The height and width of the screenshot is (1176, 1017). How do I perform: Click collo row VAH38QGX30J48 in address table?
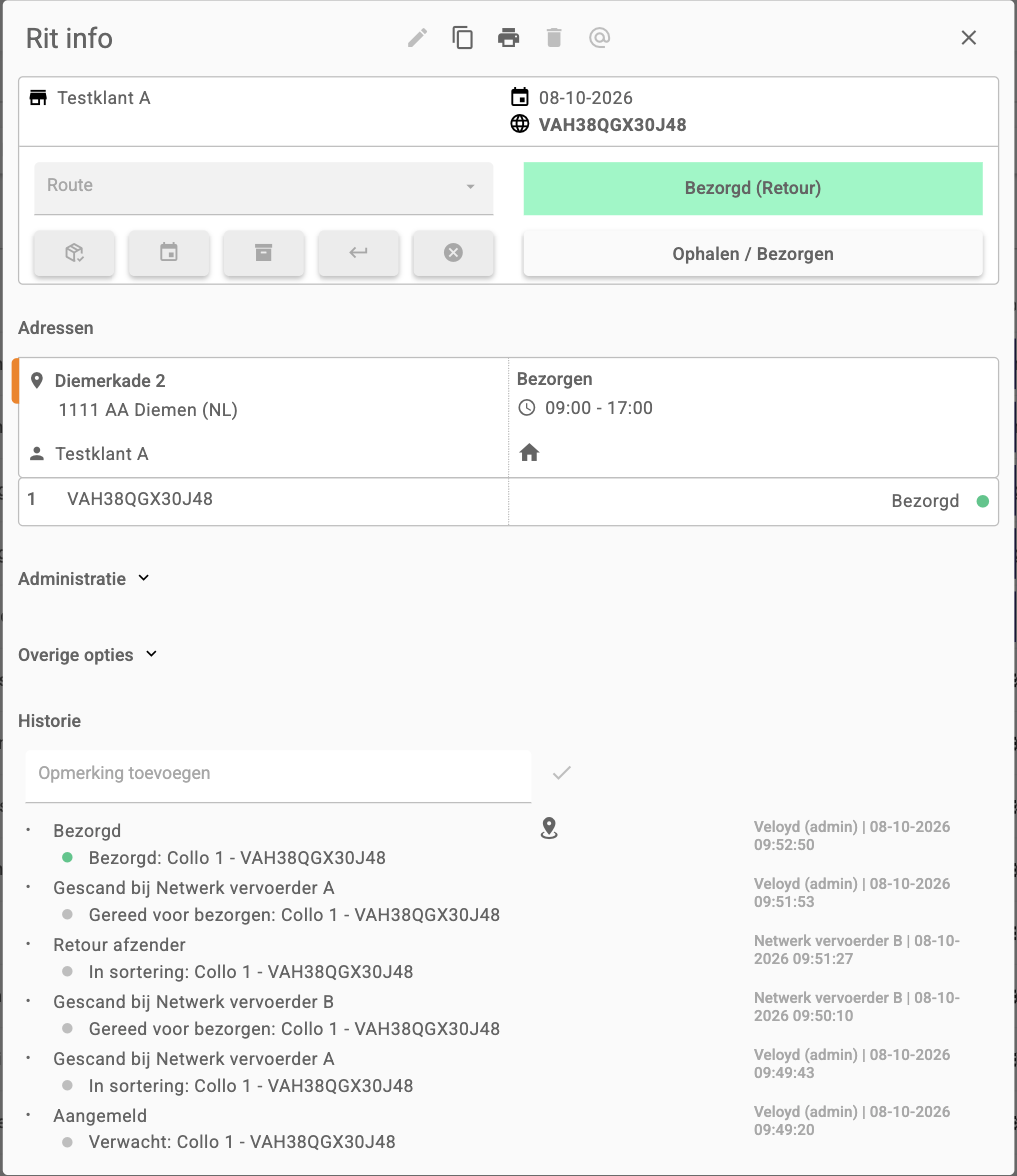508,501
